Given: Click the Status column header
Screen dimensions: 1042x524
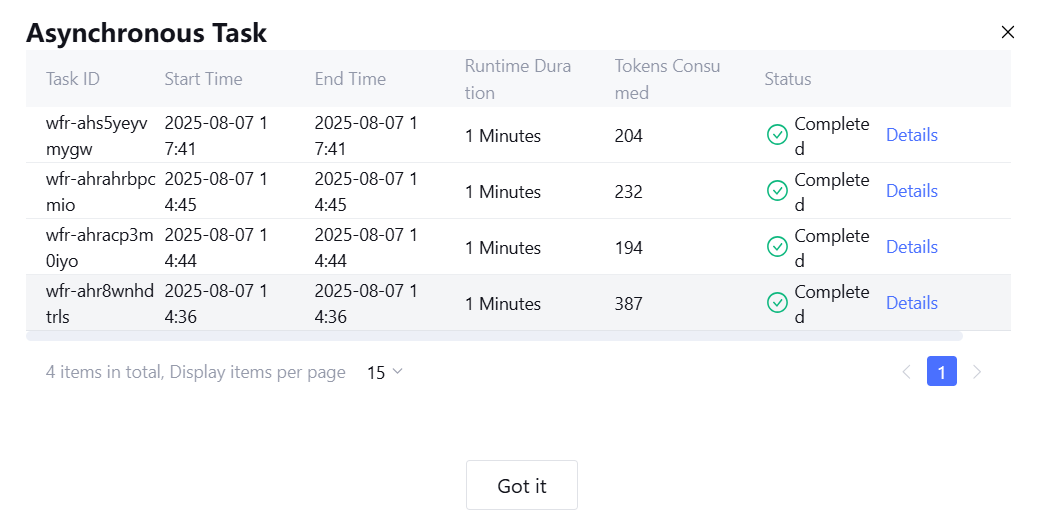Looking at the screenshot, I should click(788, 79).
